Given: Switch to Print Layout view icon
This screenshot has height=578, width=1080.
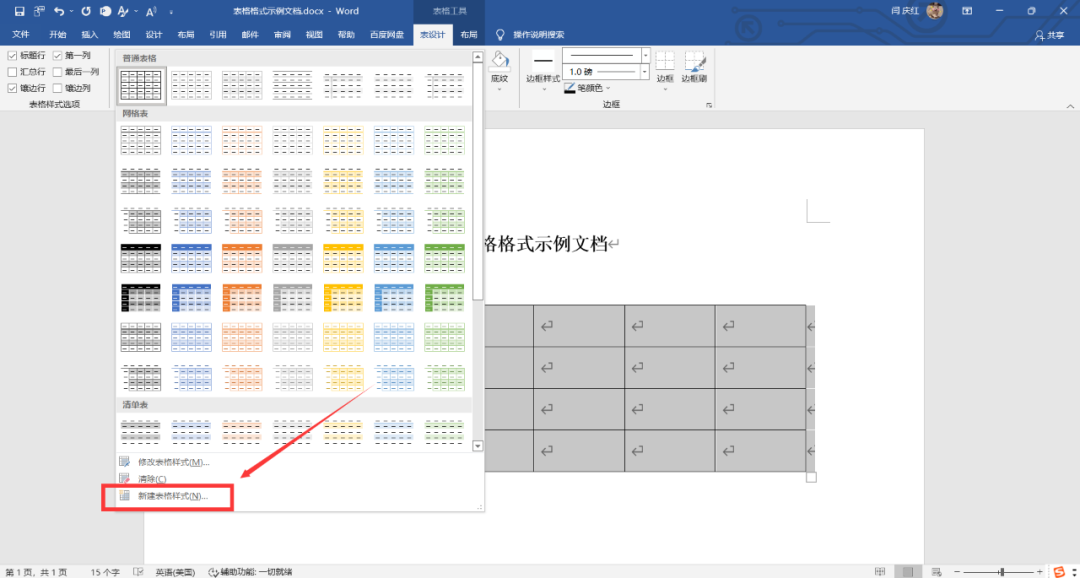Looking at the screenshot, I should [x=908, y=572].
